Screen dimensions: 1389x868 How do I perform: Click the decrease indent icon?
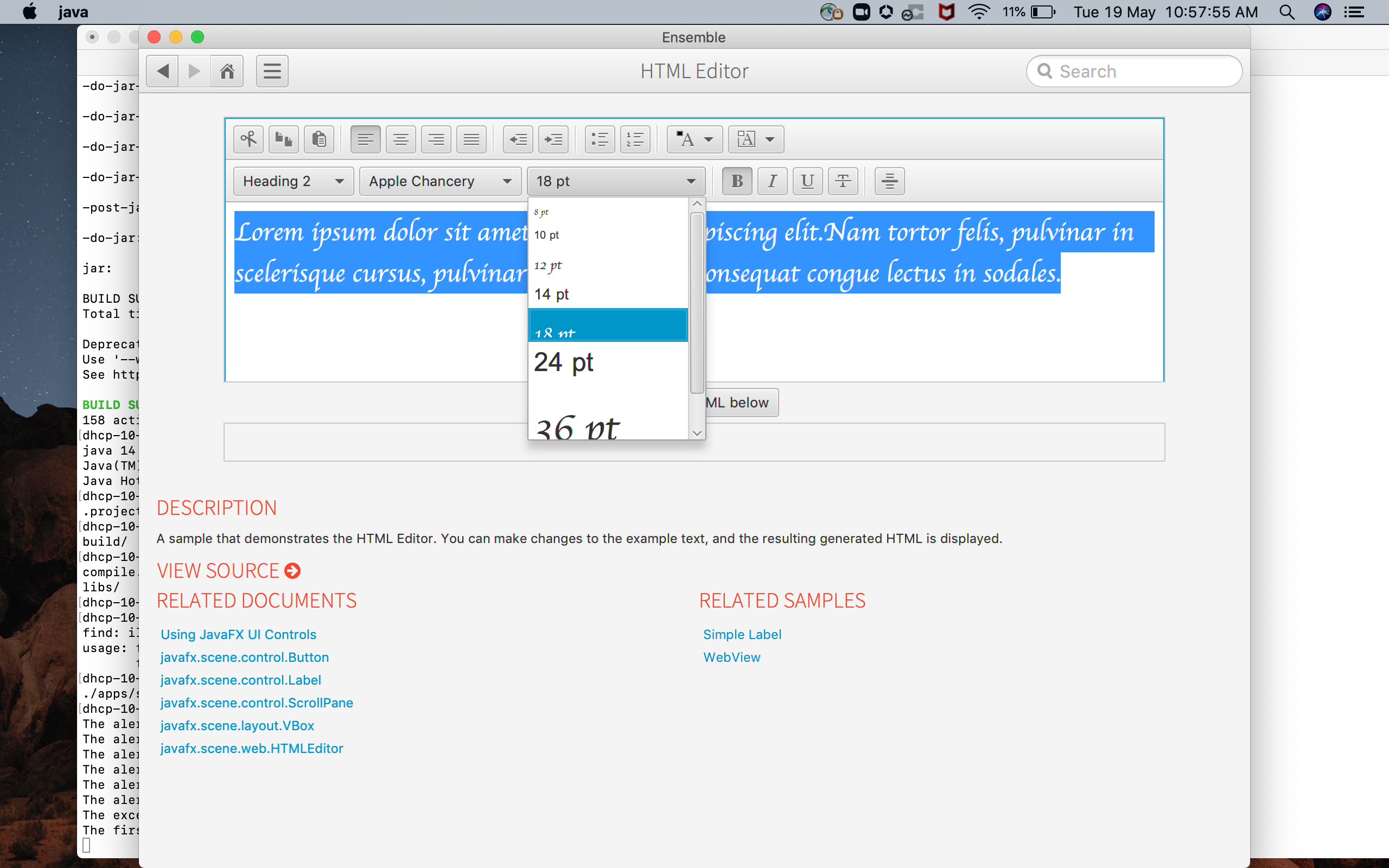click(518, 139)
